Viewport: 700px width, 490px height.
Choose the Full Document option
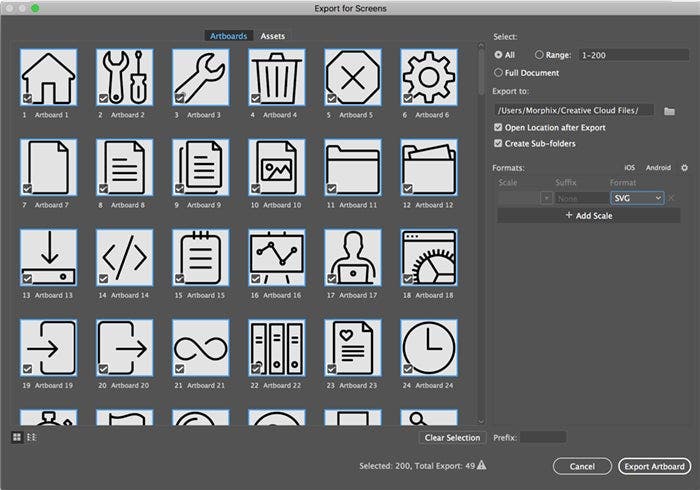[499, 73]
